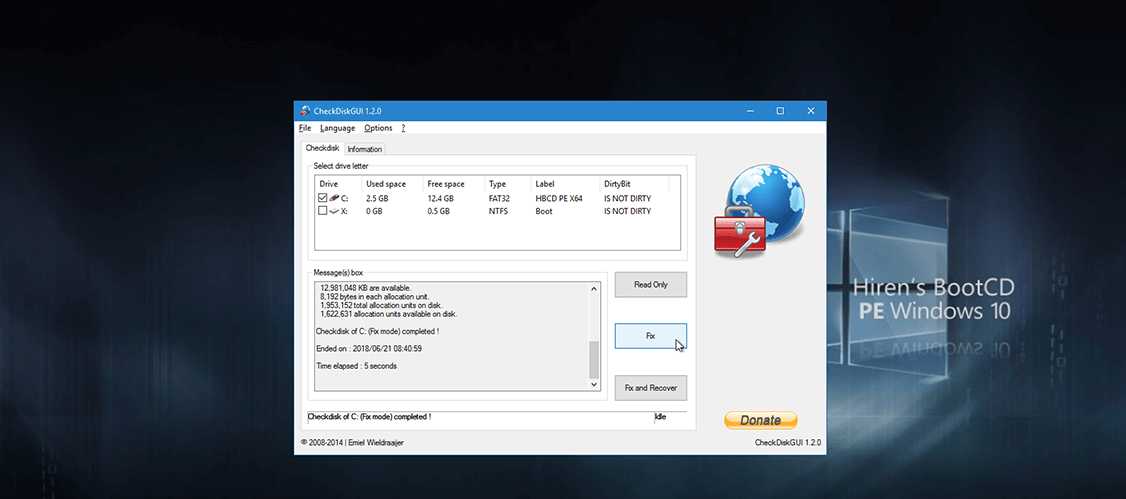Click the globe and toolbox logo
The image size is (1126, 499).
click(759, 208)
